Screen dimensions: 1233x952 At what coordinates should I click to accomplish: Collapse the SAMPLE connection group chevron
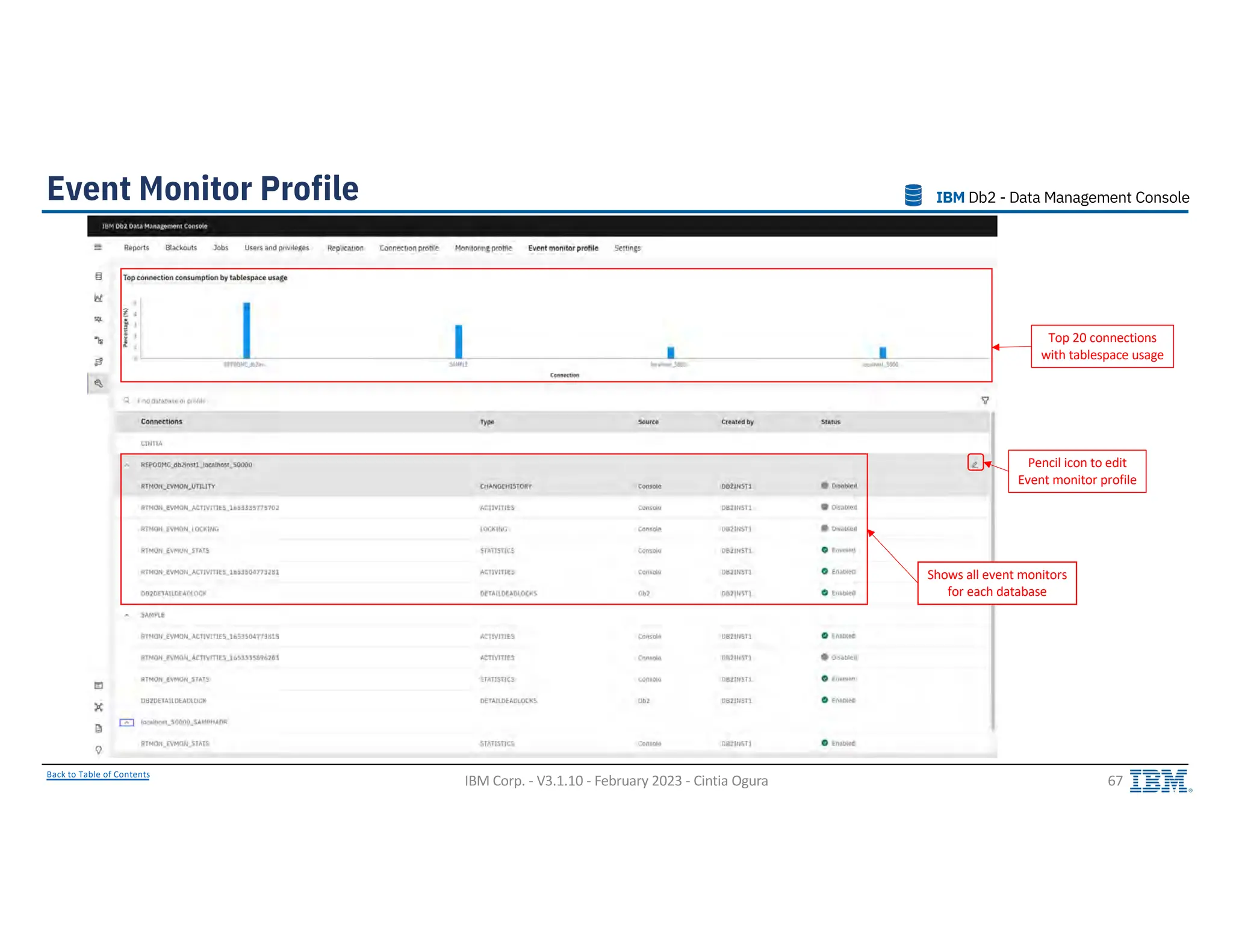click(x=127, y=615)
